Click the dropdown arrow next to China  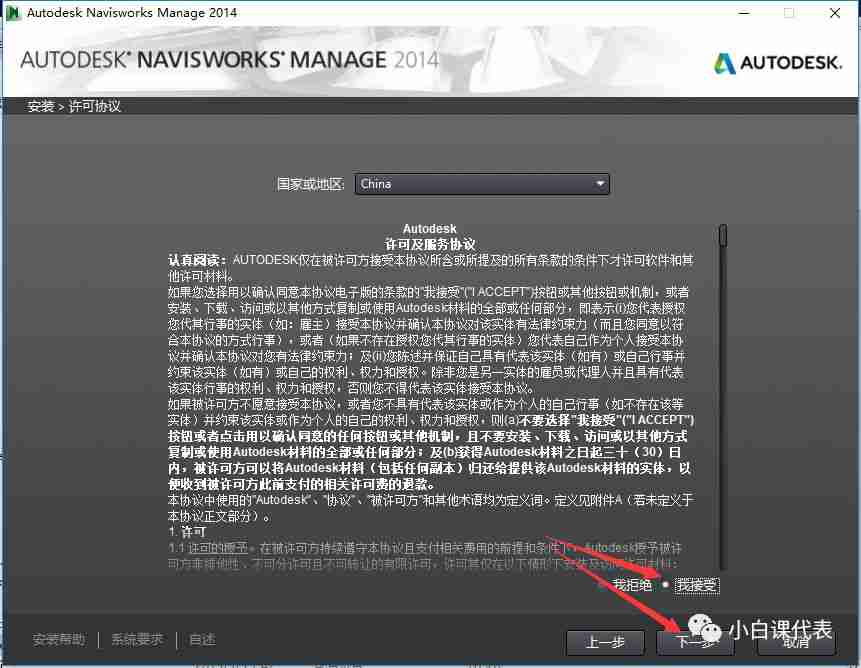coord(600,184)
